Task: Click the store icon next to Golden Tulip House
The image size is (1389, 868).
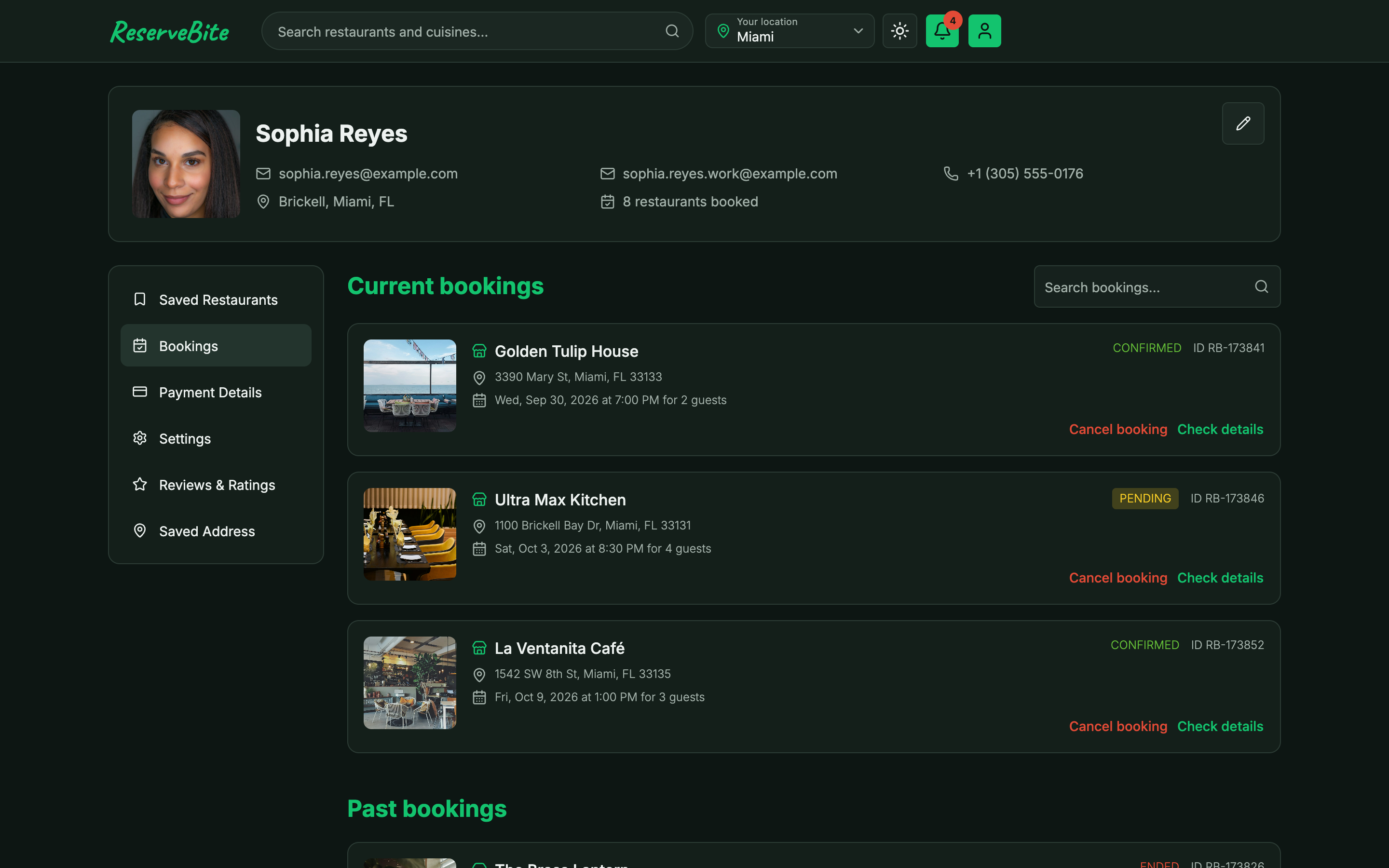Action: tap(479, 351)
